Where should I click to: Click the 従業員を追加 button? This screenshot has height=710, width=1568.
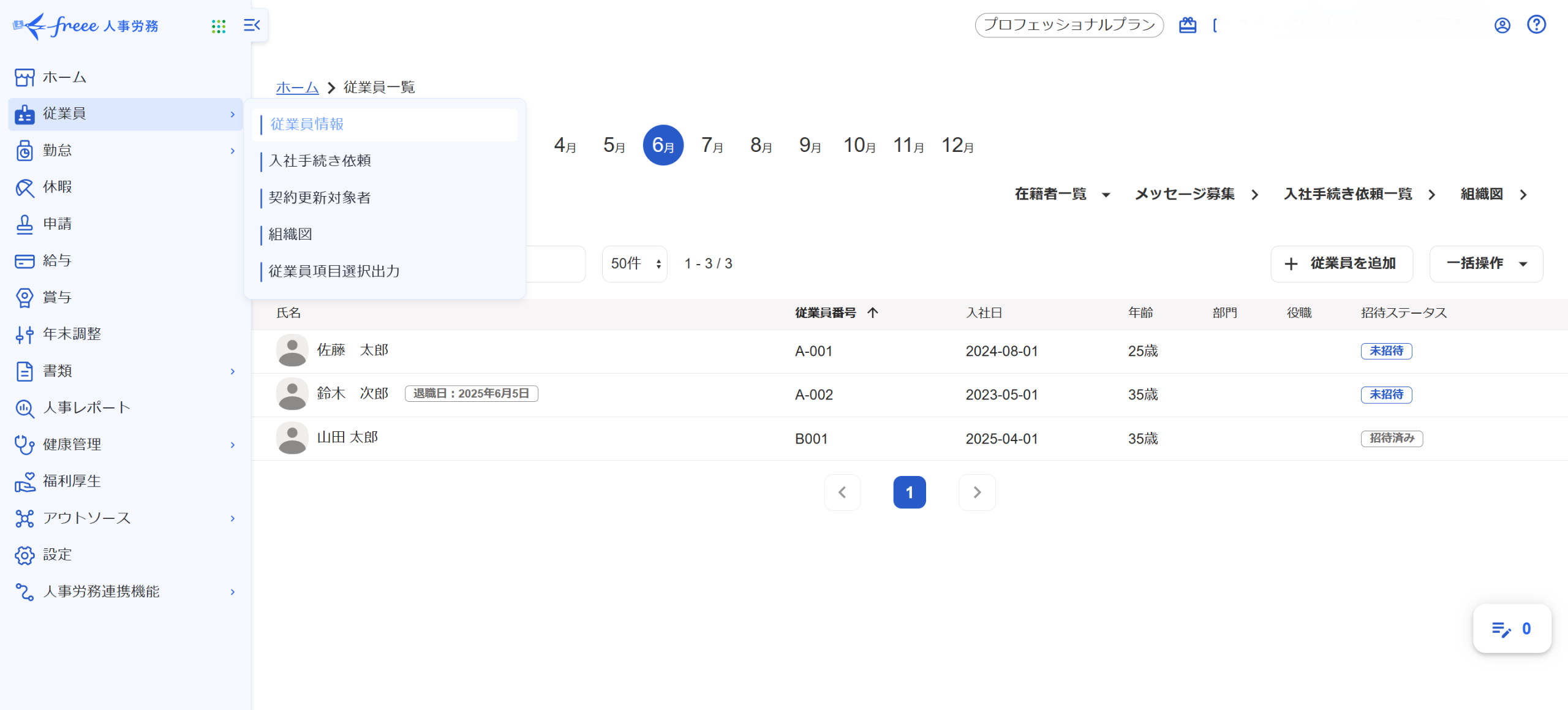pyautogui.click(x=1341, y=264)
